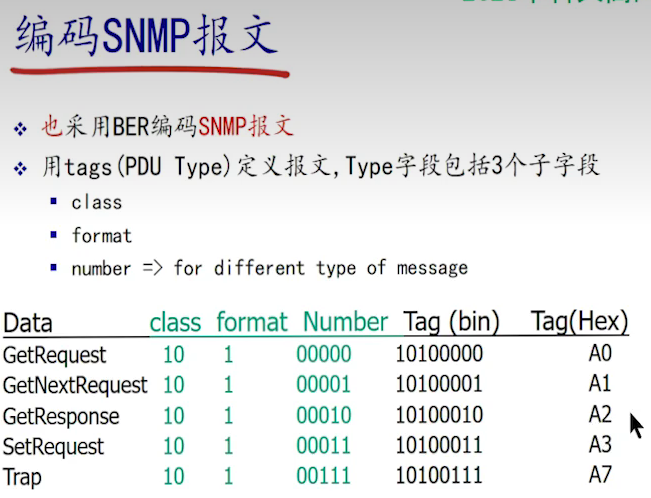Click the 'format' sub-bullet
Image resolution: width=651 pixels, height=498 pixels.
click(102, 235)
